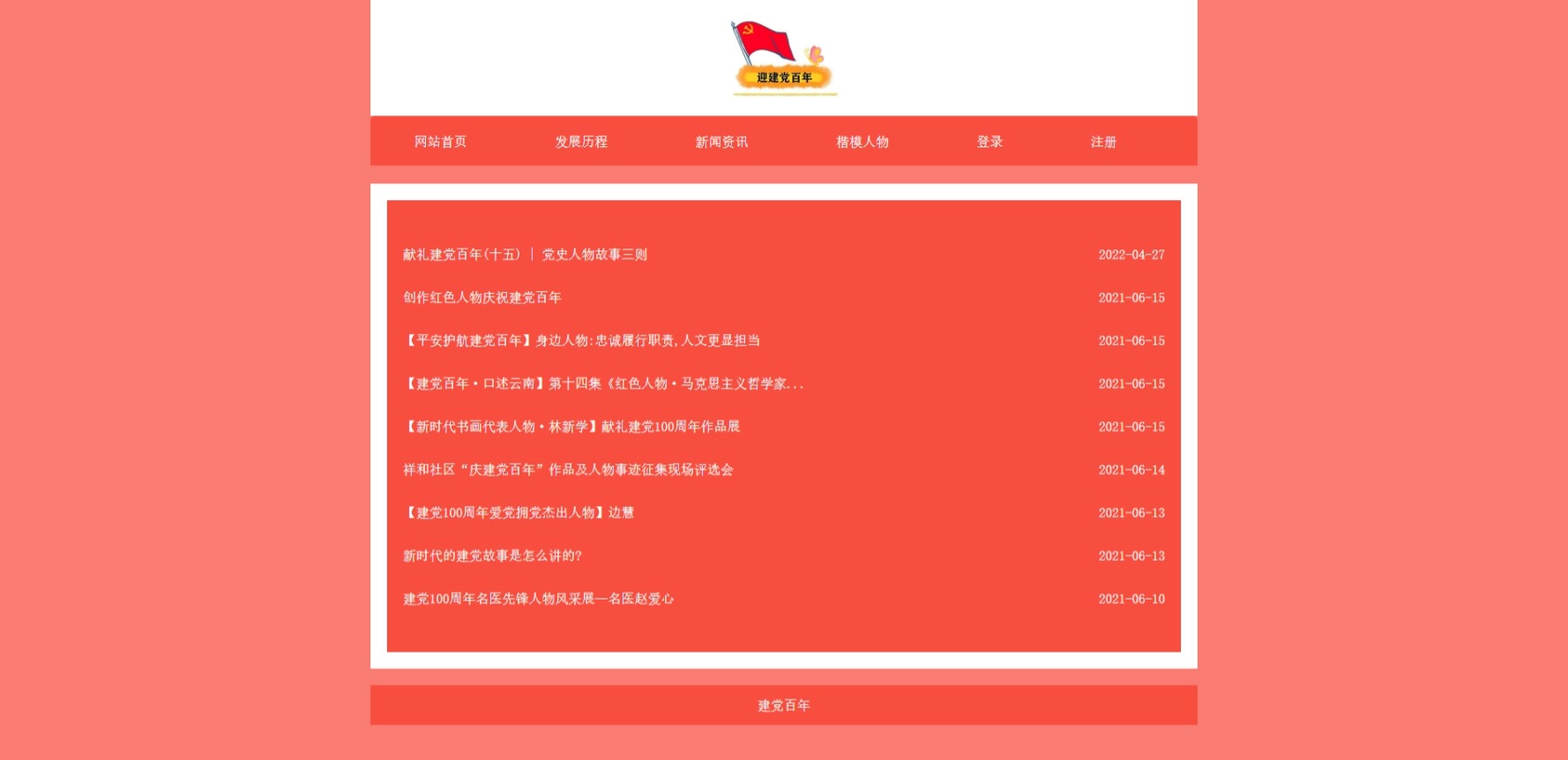Open article 创作红色人物庆祝建党百年
The height and width of the screenshot is (760, 1568).
(x=482, y=298)
